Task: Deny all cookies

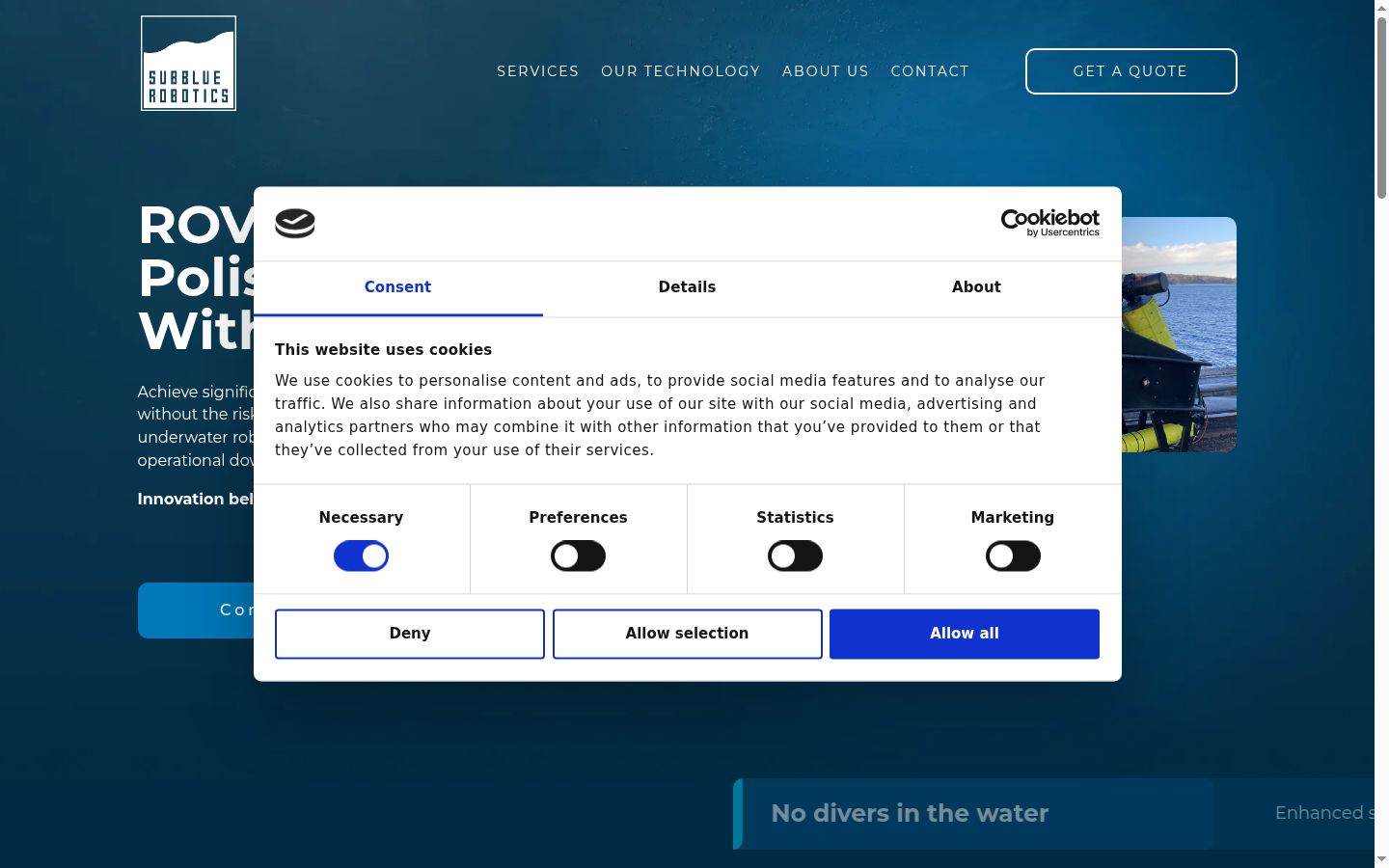Action: click(410, 634)
